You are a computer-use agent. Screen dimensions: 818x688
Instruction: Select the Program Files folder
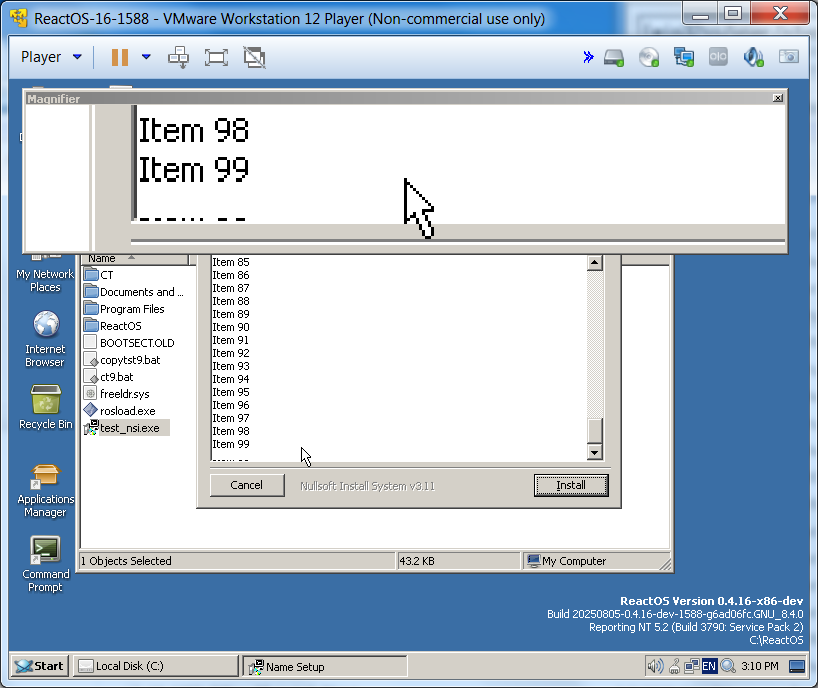point(124,309)
